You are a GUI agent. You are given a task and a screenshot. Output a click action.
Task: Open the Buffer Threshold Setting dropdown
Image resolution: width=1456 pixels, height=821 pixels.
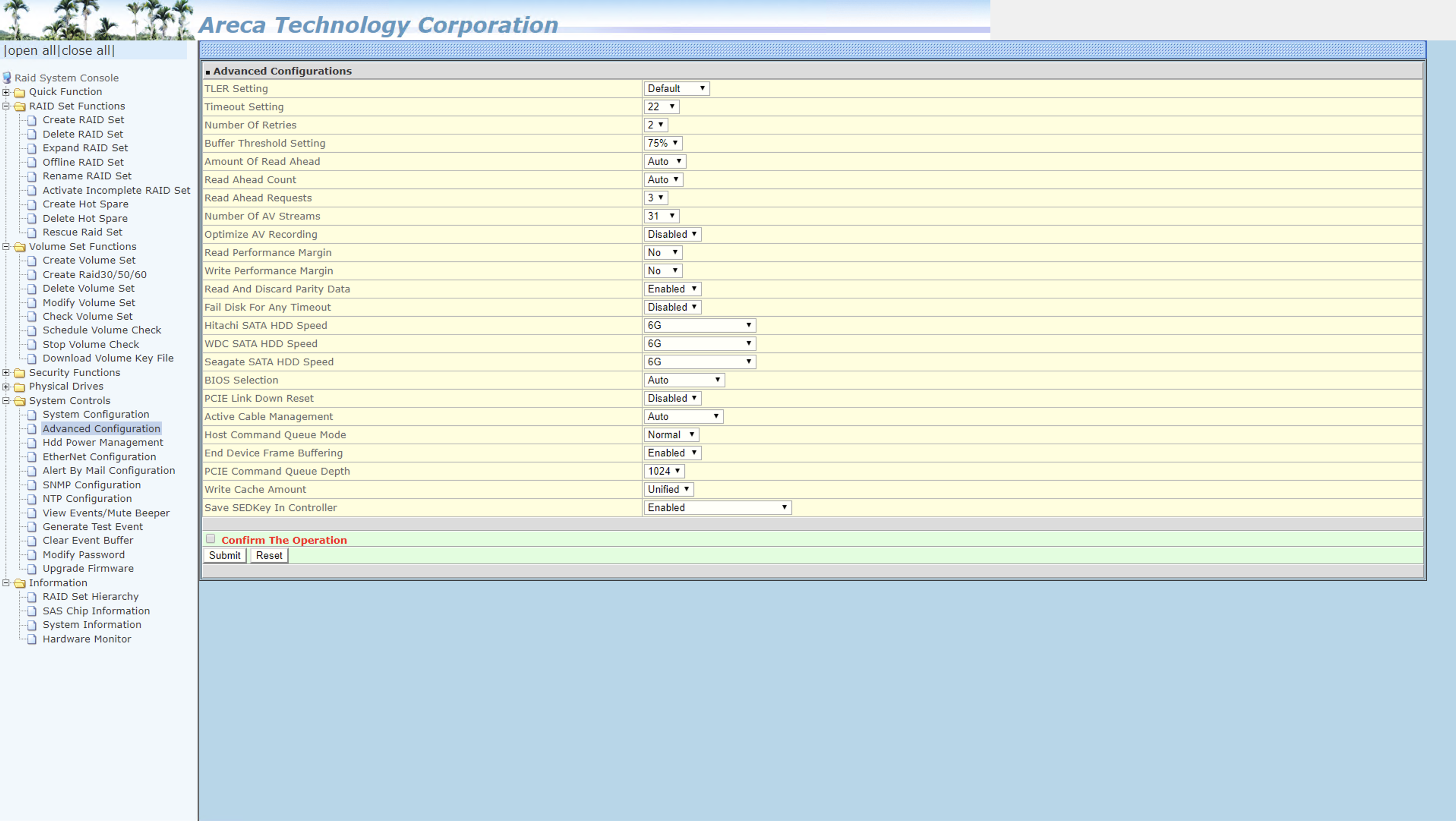(663, 144)
